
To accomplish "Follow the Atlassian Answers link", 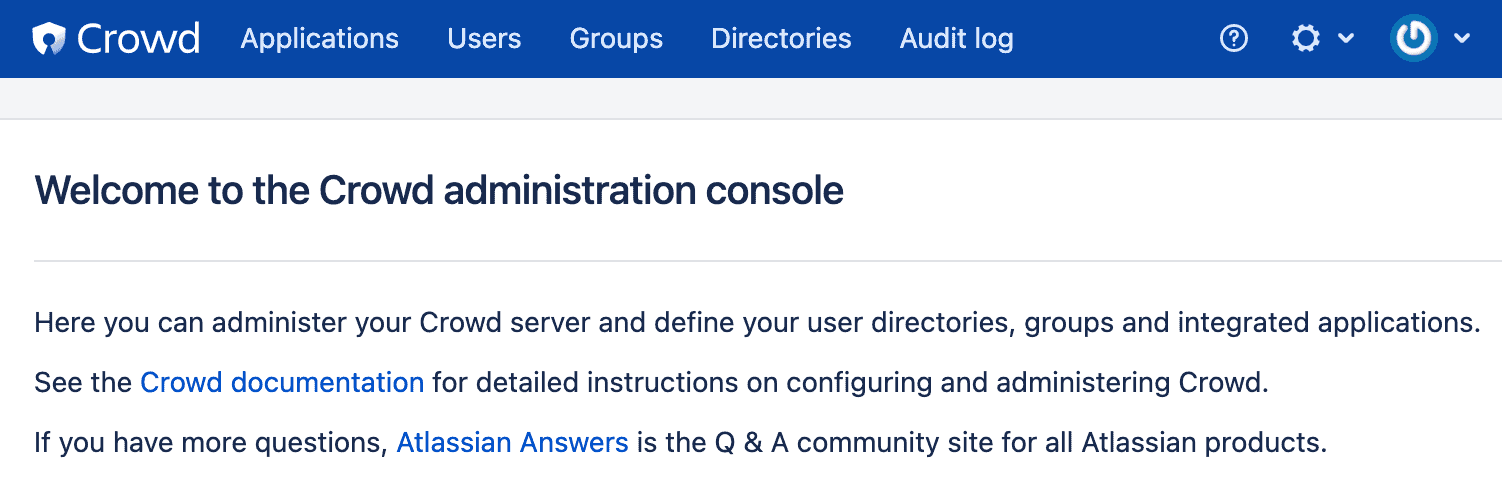I will [x=512, y=443].
